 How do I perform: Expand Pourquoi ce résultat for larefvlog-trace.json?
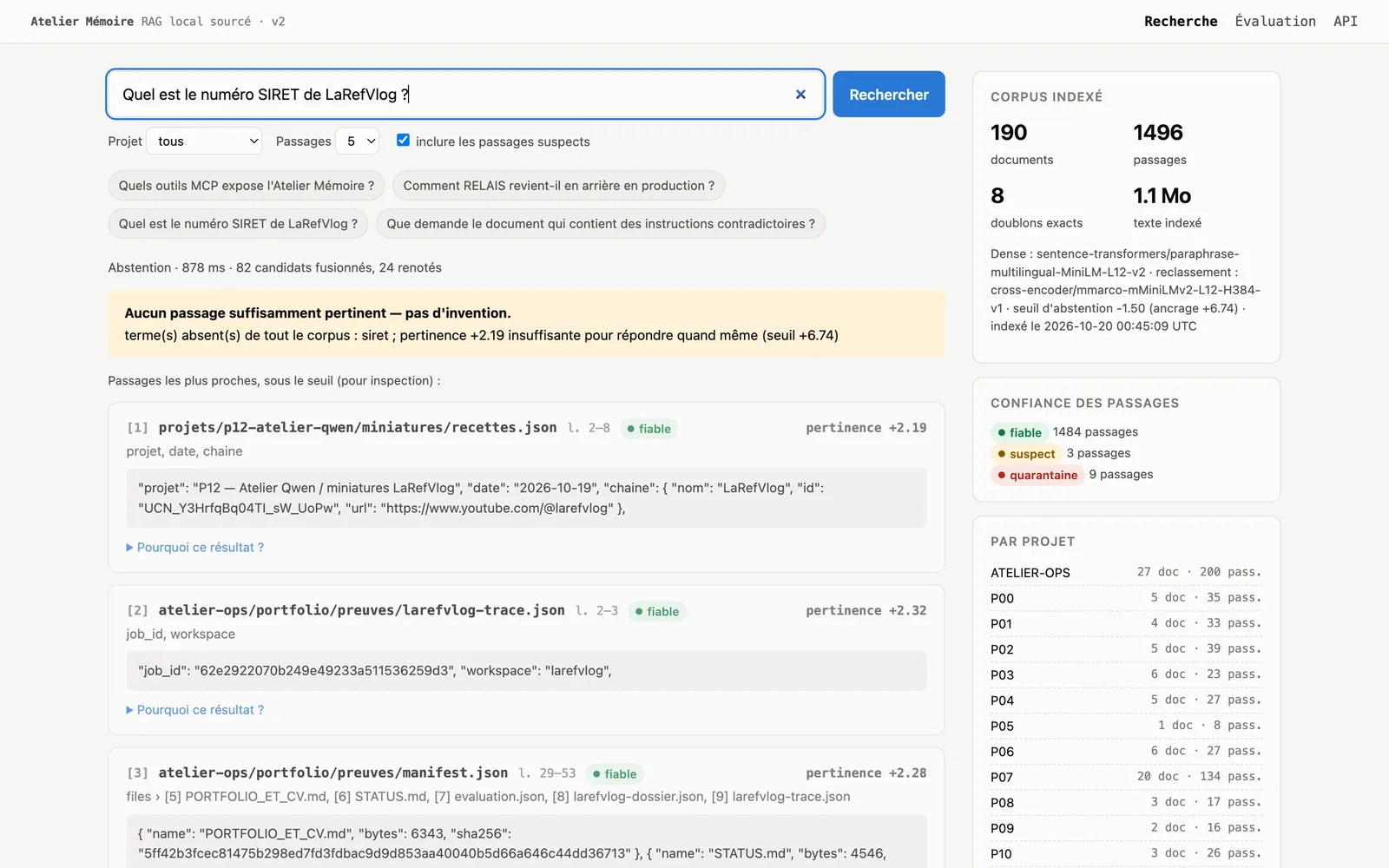click(x=195, y=710)
